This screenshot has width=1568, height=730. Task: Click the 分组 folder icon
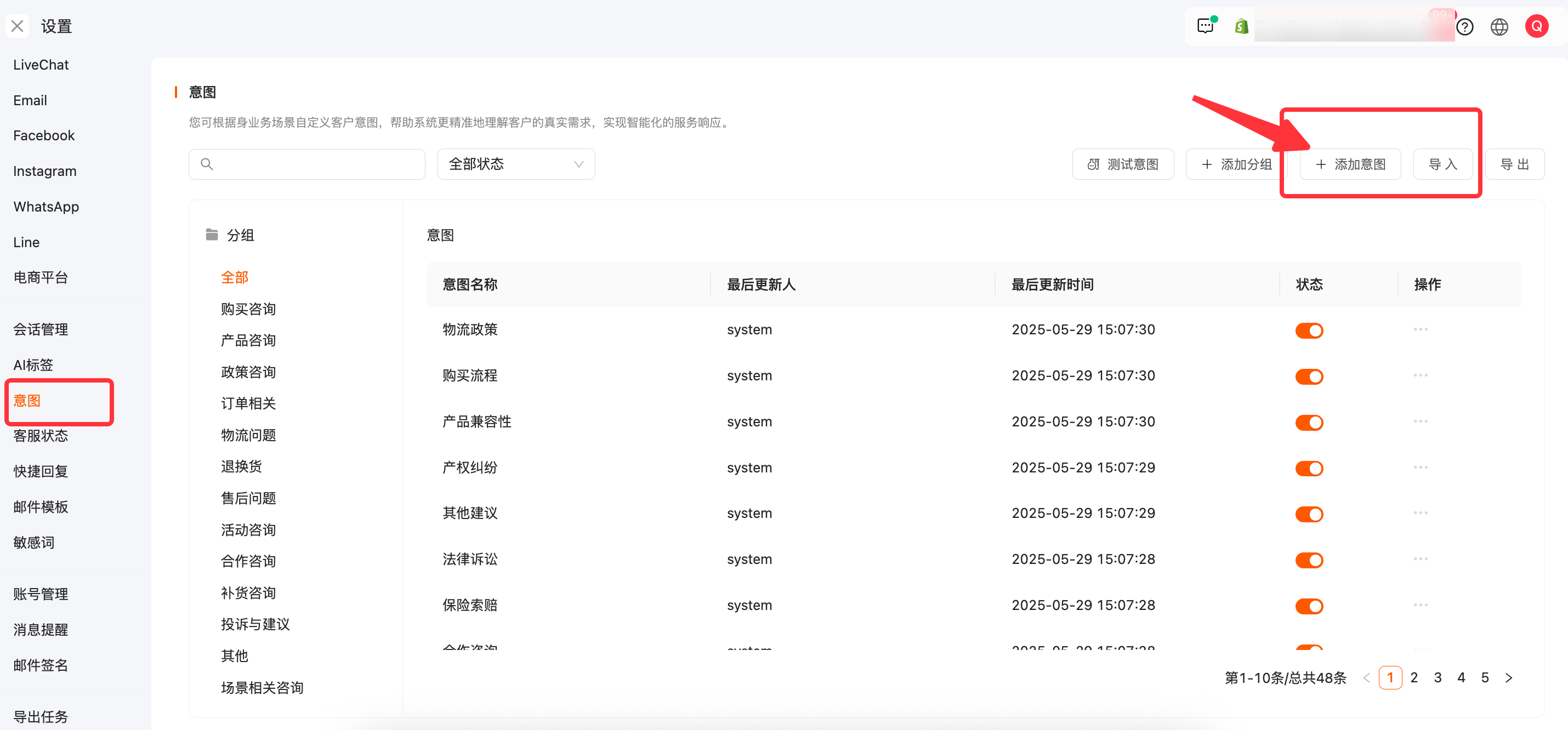click(x=212, y=235)
